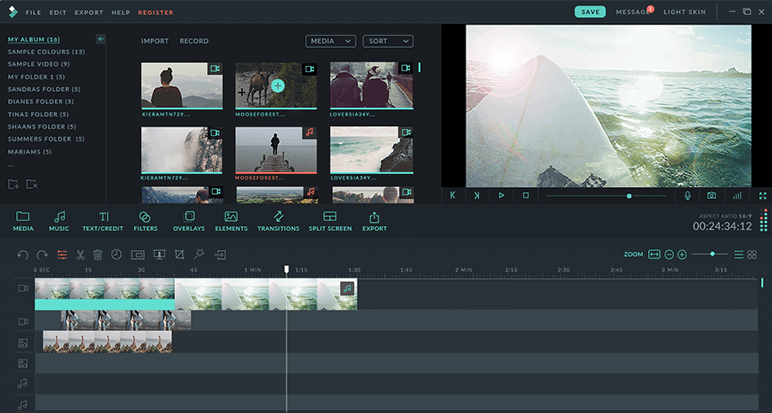Screen dimensions: 772x413
Task: Click the timeline zoom slider
Action: (x=709, y=254)
